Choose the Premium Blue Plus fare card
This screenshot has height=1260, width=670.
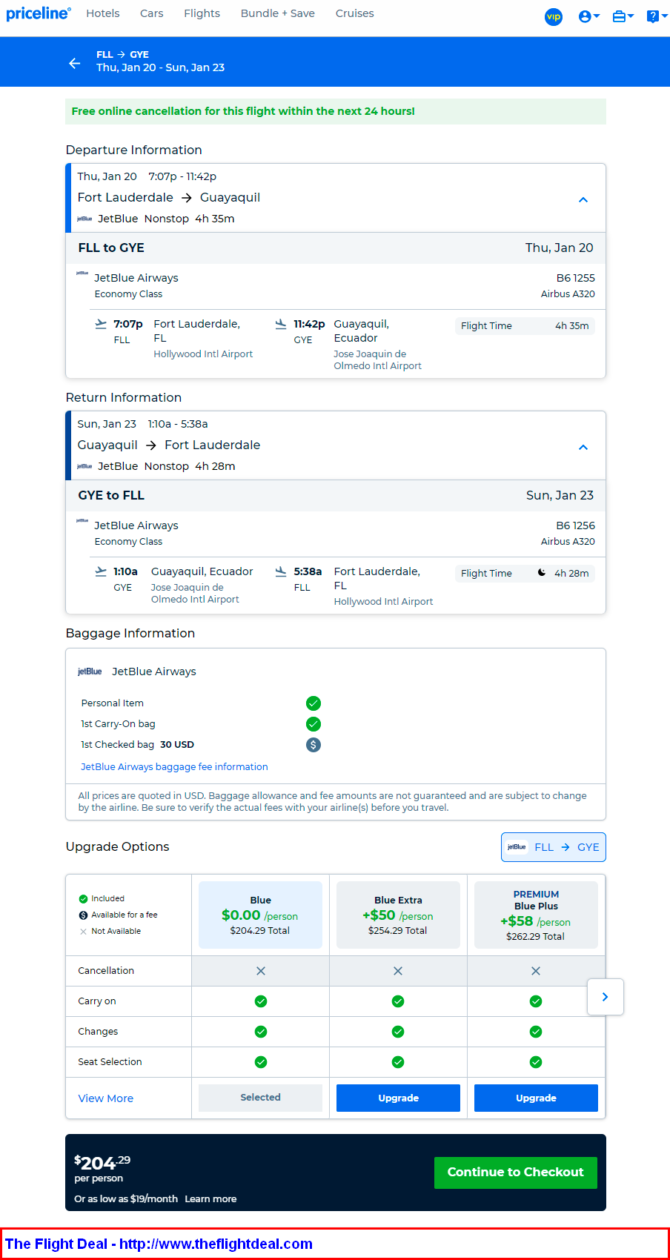pyautogui.click(x=535, y=915)
